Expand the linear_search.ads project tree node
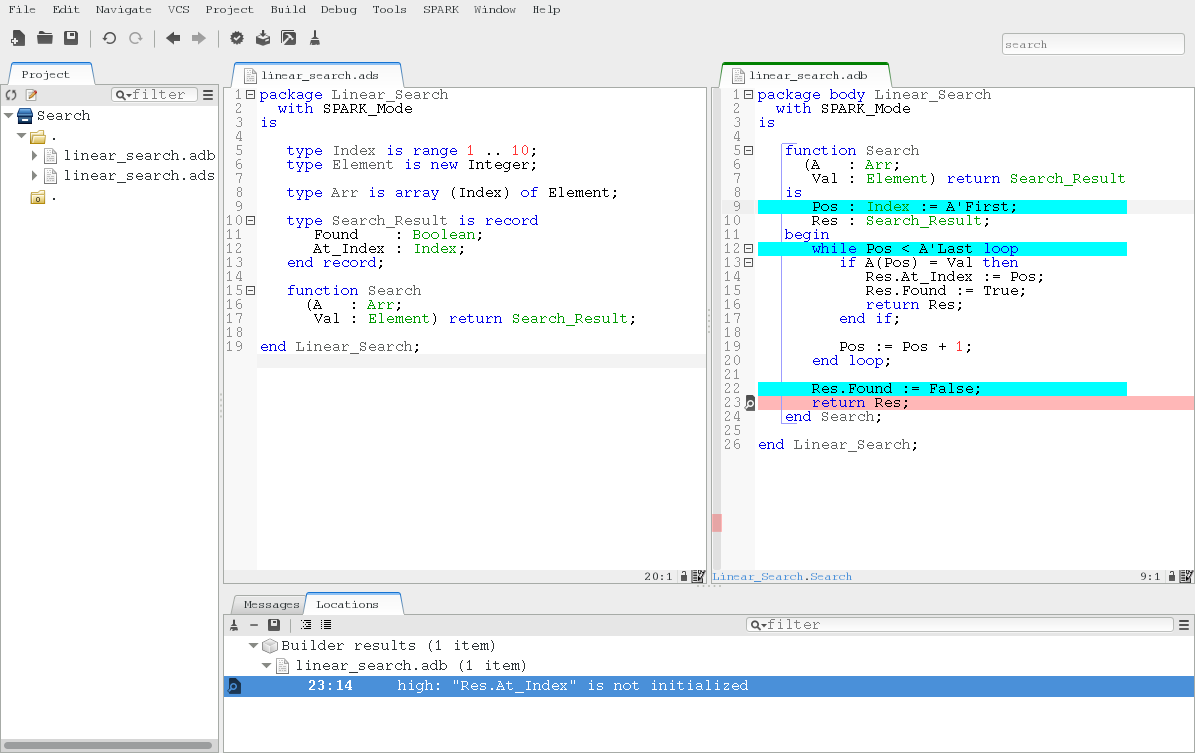The width and height of the screenshot is (1195, 753). [34, 175]
